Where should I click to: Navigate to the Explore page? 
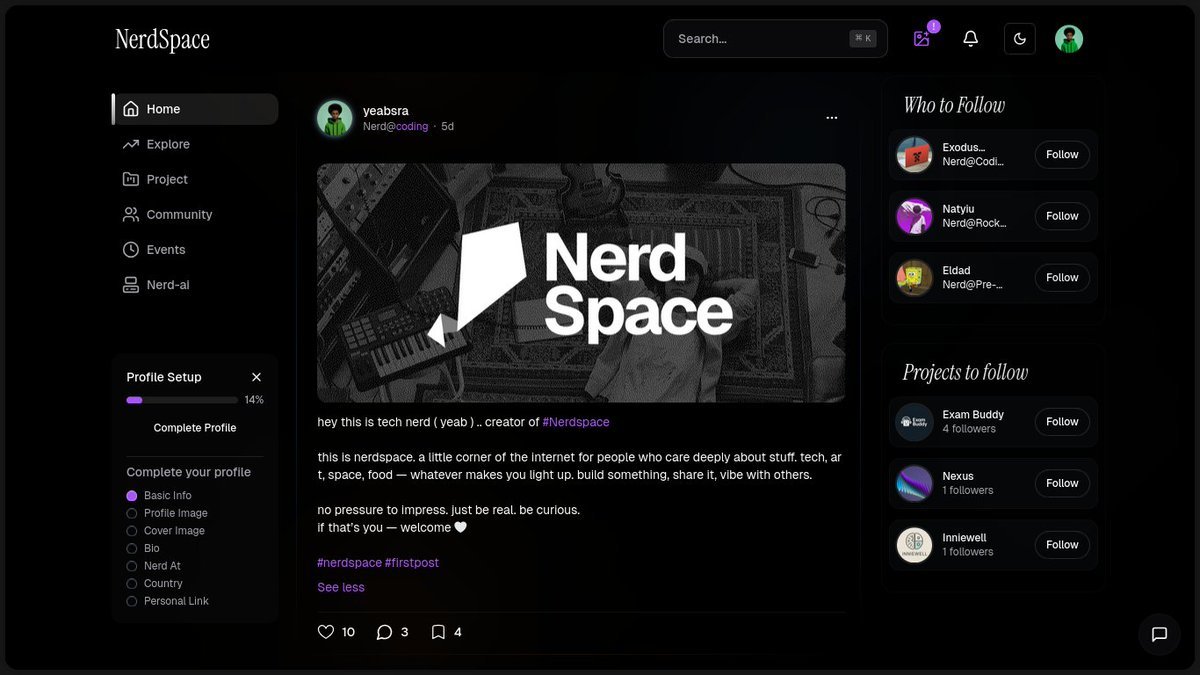(x=167, y=144)
